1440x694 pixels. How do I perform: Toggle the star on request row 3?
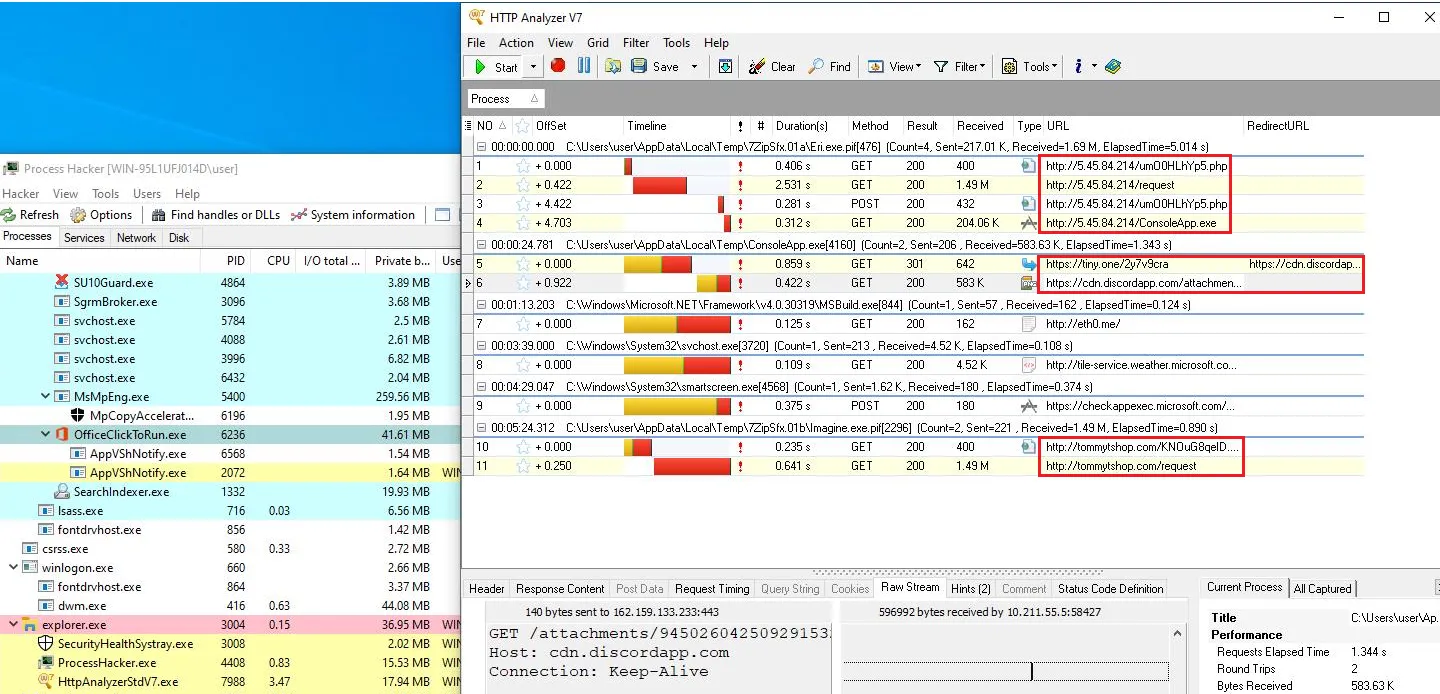pos(522,204)
